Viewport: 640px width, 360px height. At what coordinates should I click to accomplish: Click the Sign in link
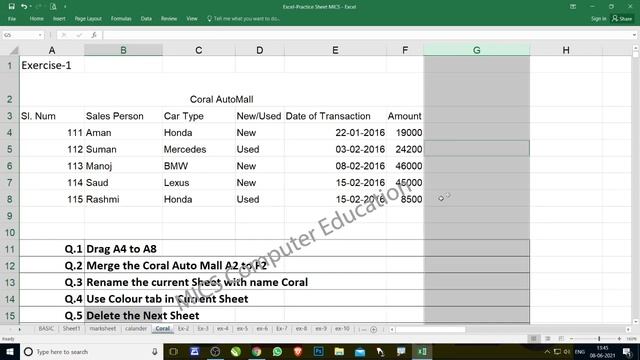[598, 19]
